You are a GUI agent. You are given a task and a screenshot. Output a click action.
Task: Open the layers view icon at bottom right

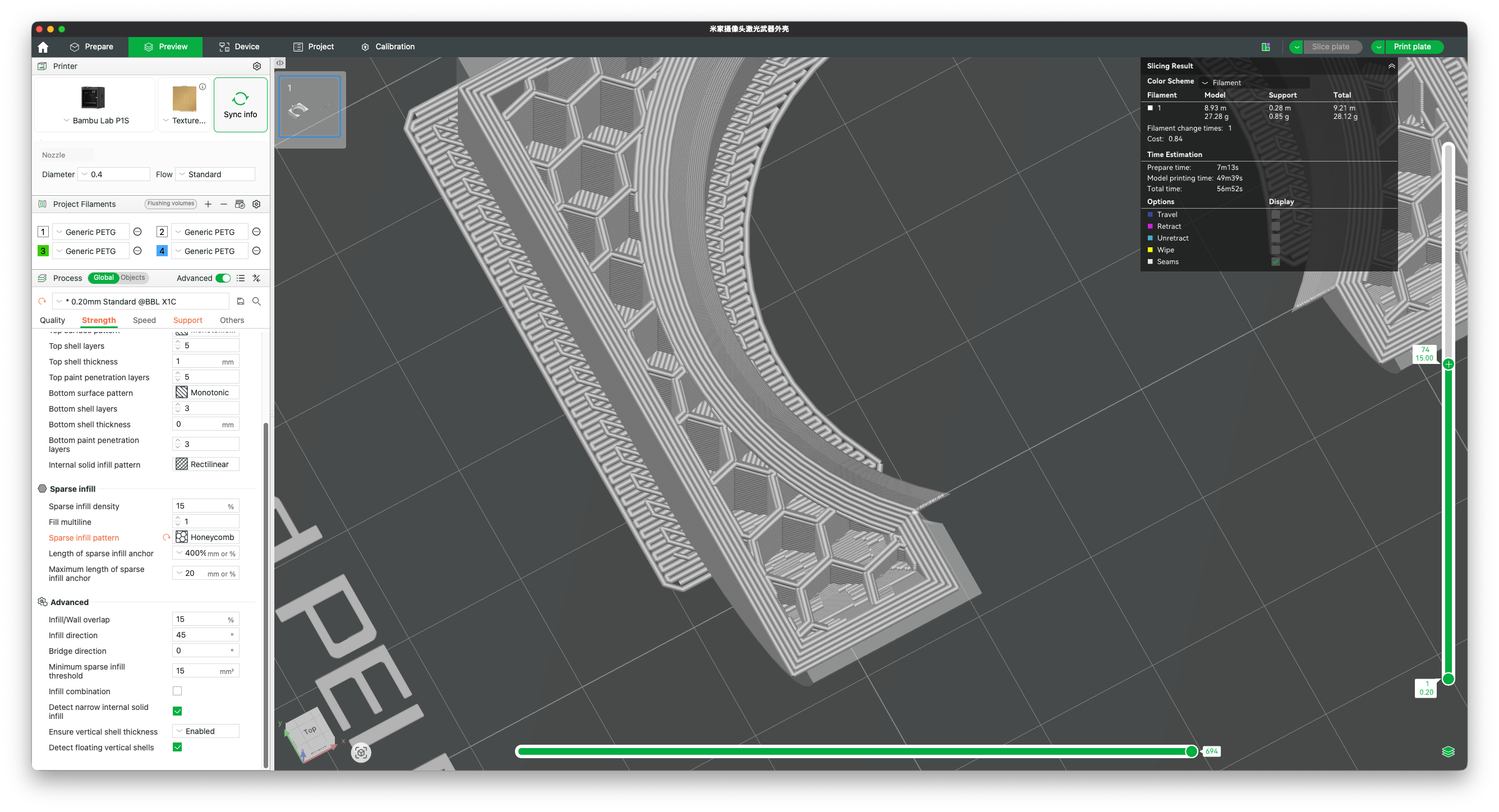(x=1449, y=751)
